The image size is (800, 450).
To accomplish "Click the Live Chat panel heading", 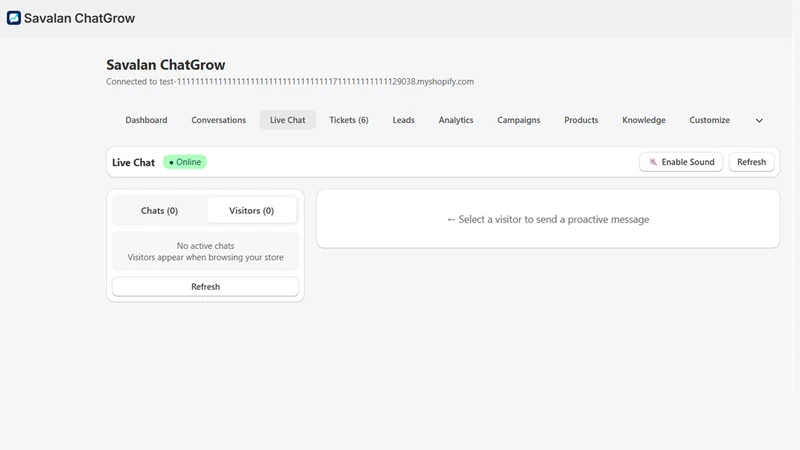I will 133,162.
